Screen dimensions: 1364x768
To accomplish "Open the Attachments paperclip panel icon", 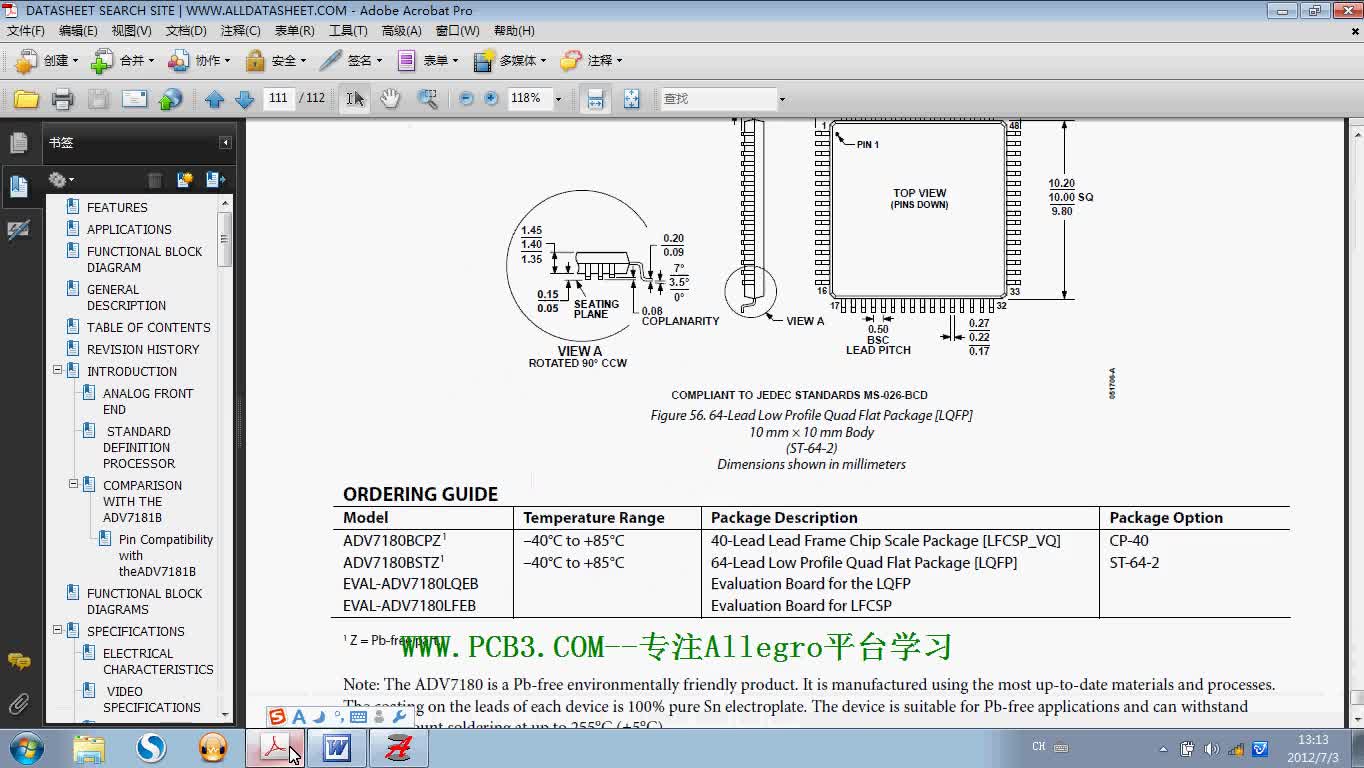I will (x=18, y=705).
